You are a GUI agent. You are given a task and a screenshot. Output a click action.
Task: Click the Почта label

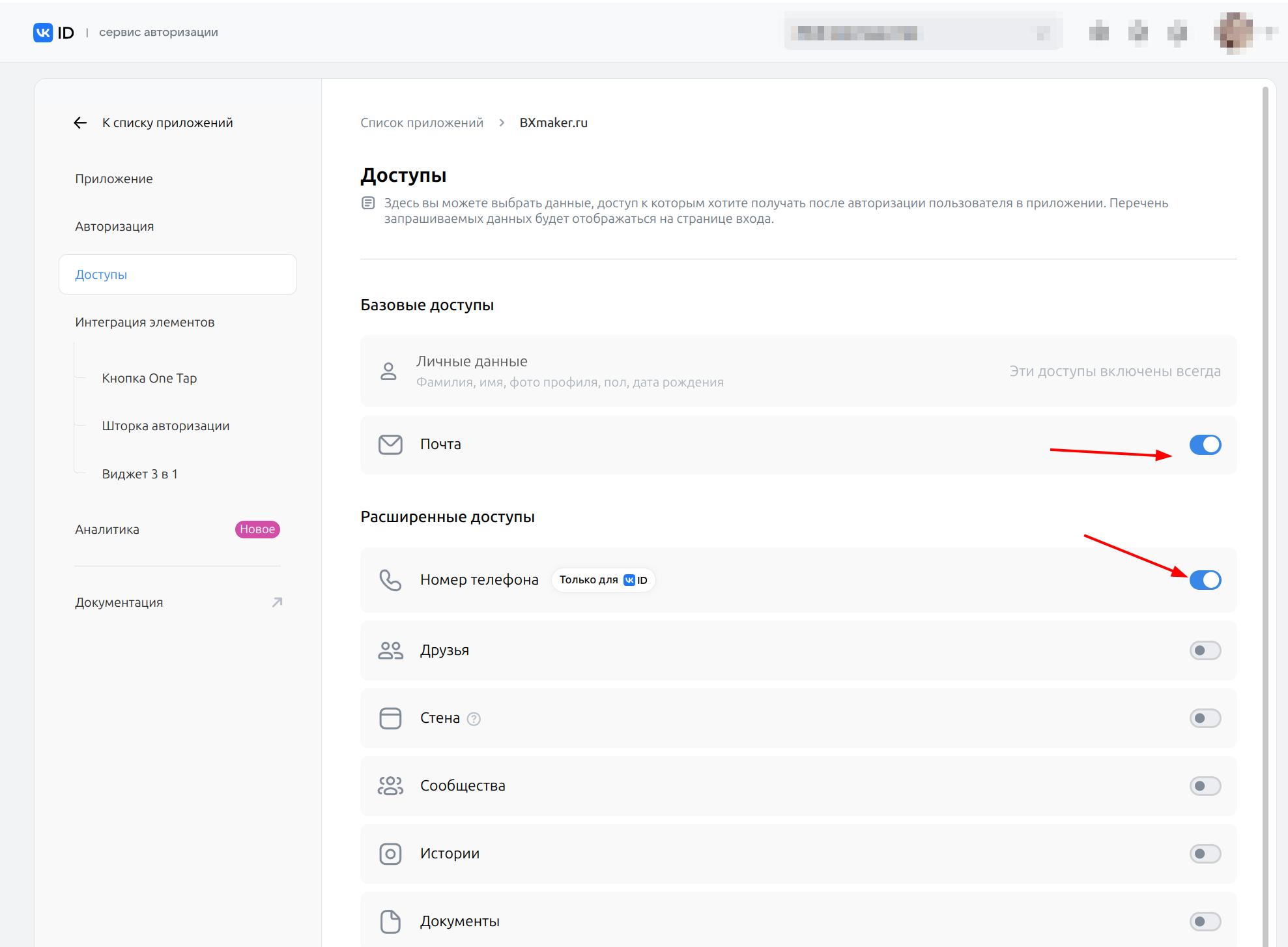[x=440, y=444]
